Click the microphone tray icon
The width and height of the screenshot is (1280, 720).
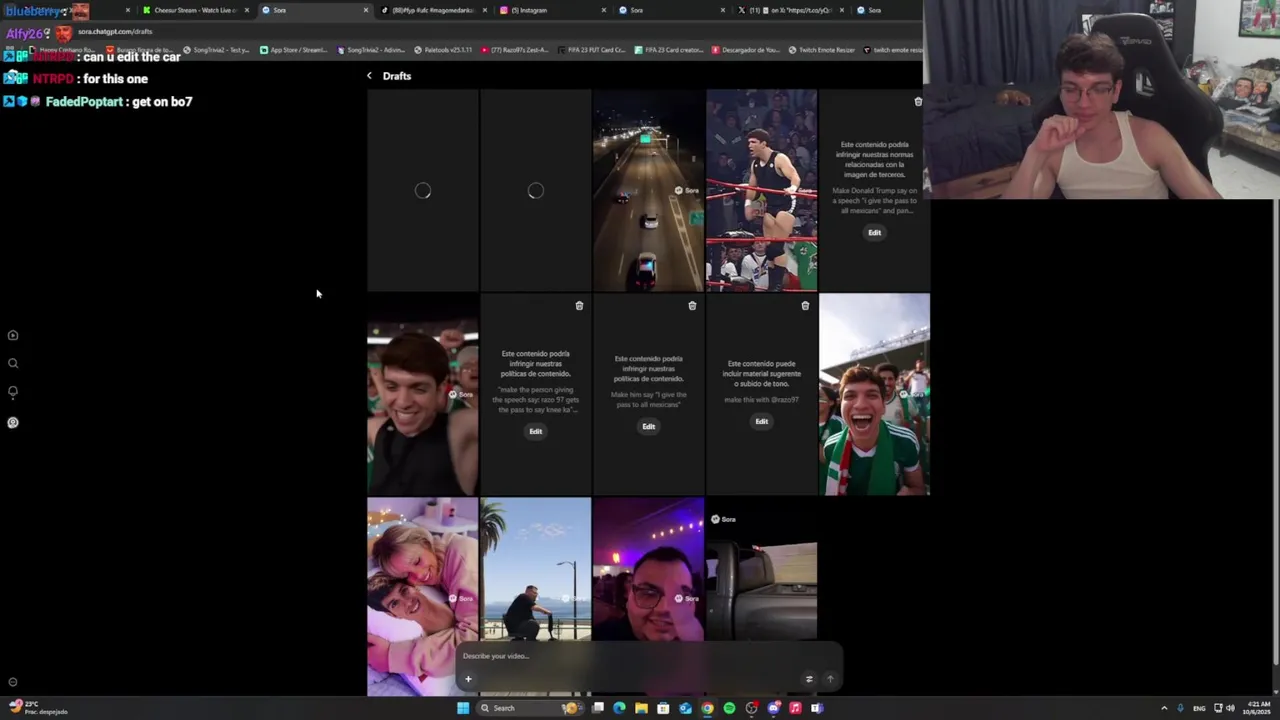point(1180,709)
